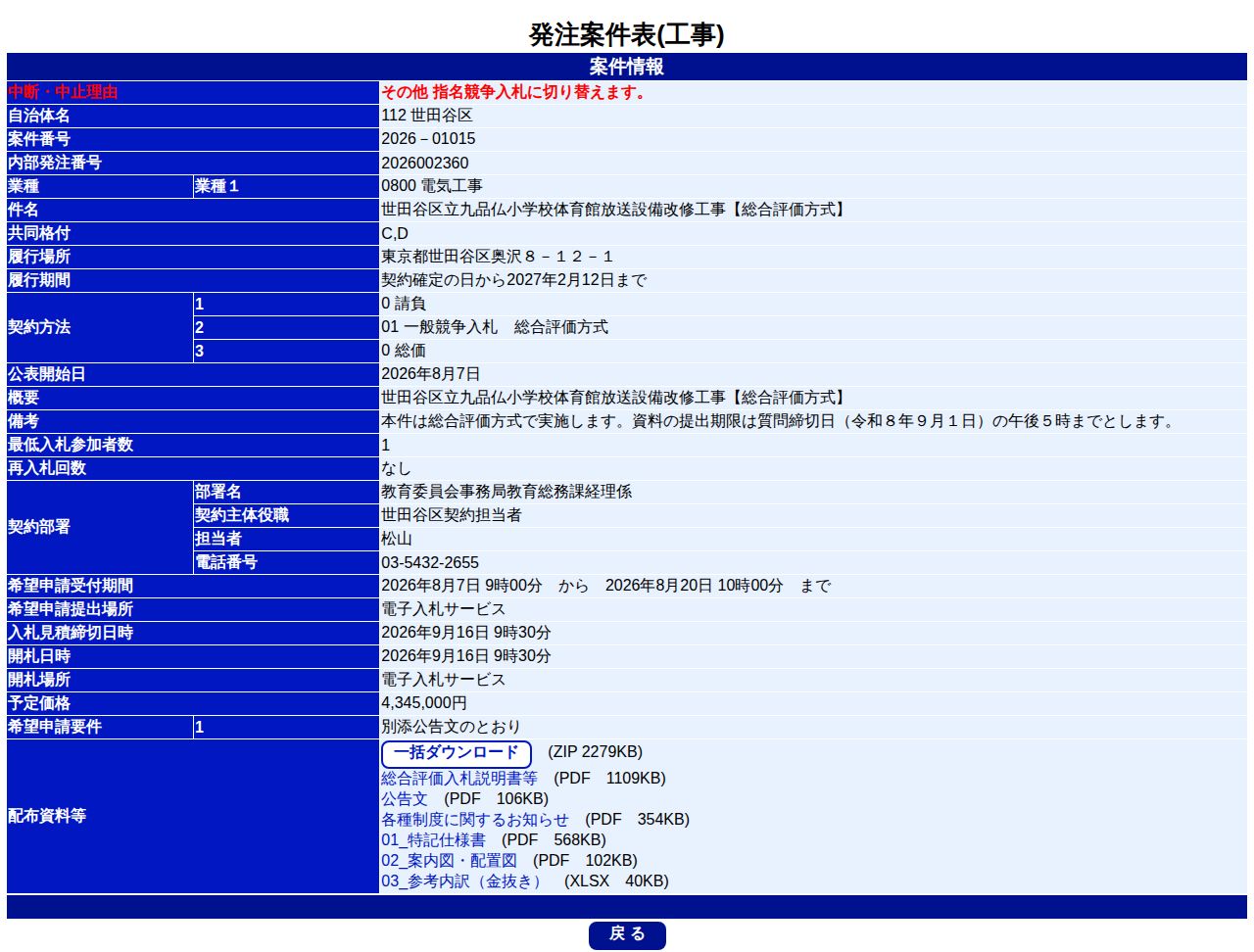Select the red text その他 指名競争入札に切り替えます。
This screenshot has height=952, width=1254.
[516, 92]
